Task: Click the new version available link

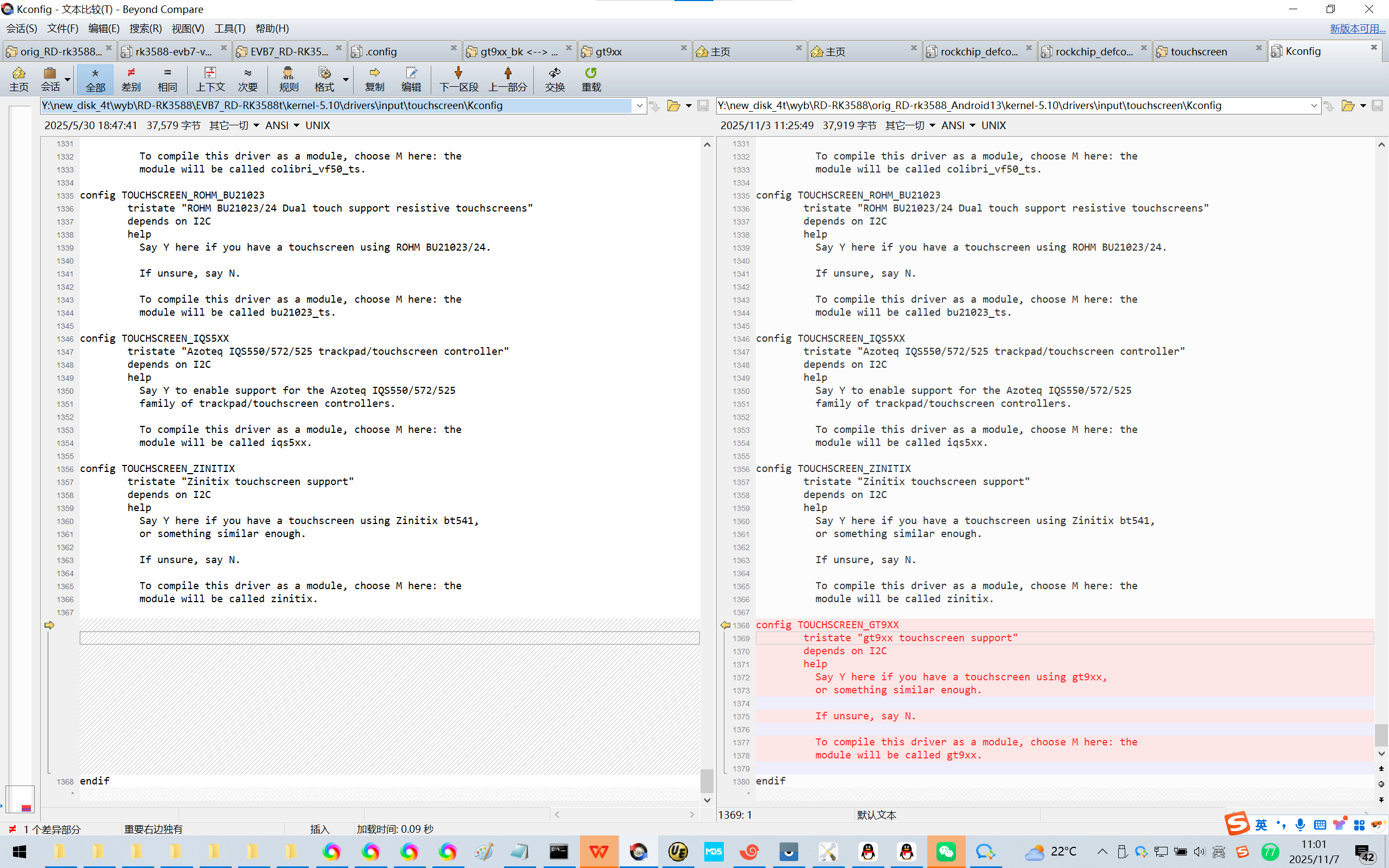Action: [x=1357, y=28]
